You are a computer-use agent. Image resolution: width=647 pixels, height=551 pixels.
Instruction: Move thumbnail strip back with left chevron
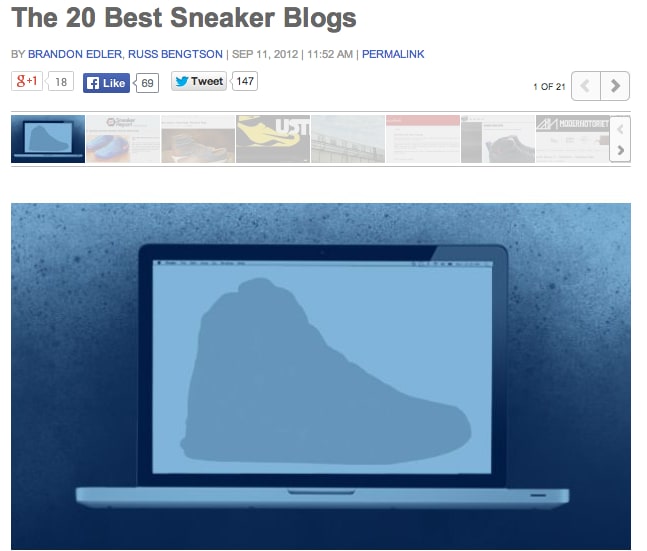[x=621, y=129]
